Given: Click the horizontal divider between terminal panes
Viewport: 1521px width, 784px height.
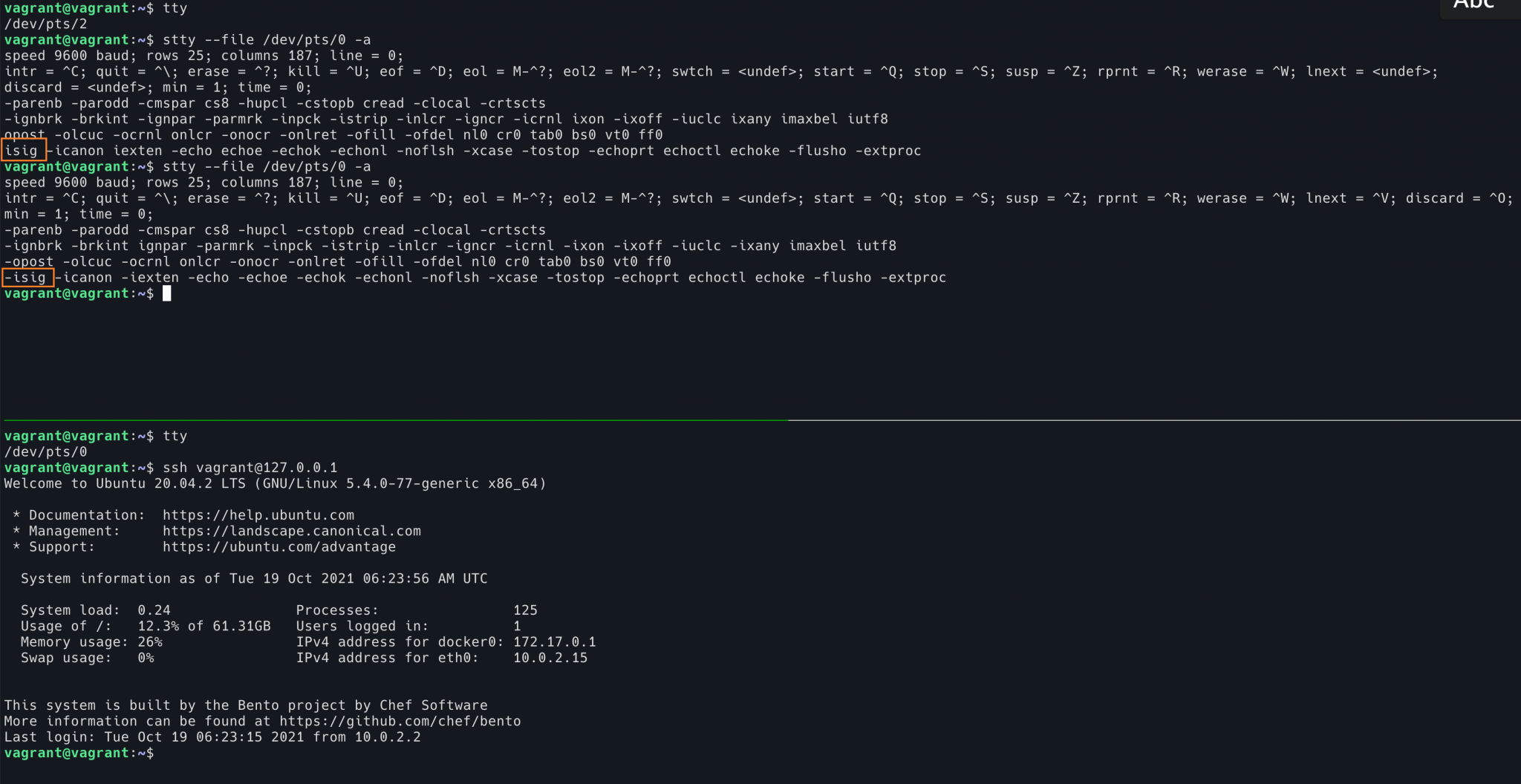Looking at the screenshot, I should (760, 420).
